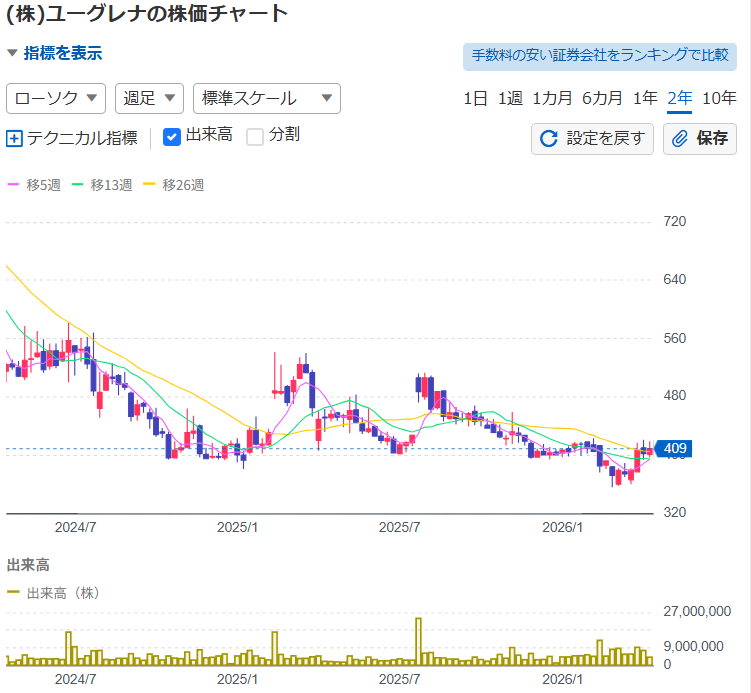Uncheck the 出来高 volume checkbox
751x693 pixels.
point(171,136)
